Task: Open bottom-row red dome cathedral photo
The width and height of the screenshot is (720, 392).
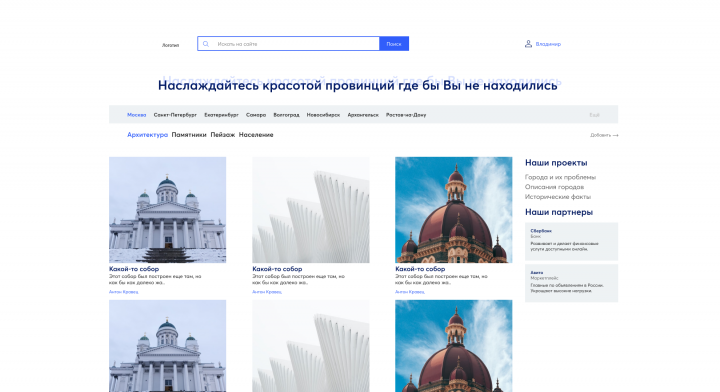Action: tap(454, 346)
